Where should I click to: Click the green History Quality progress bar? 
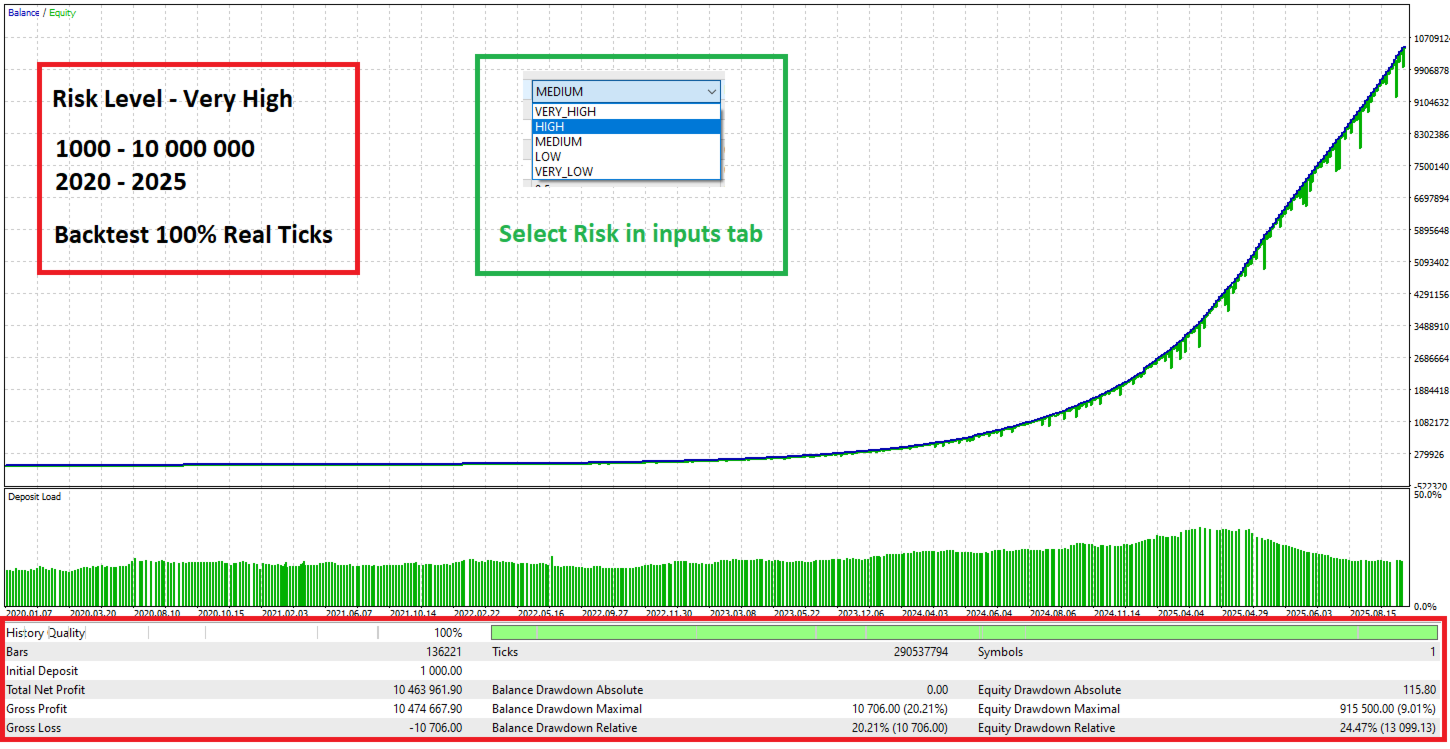(964, 633)
